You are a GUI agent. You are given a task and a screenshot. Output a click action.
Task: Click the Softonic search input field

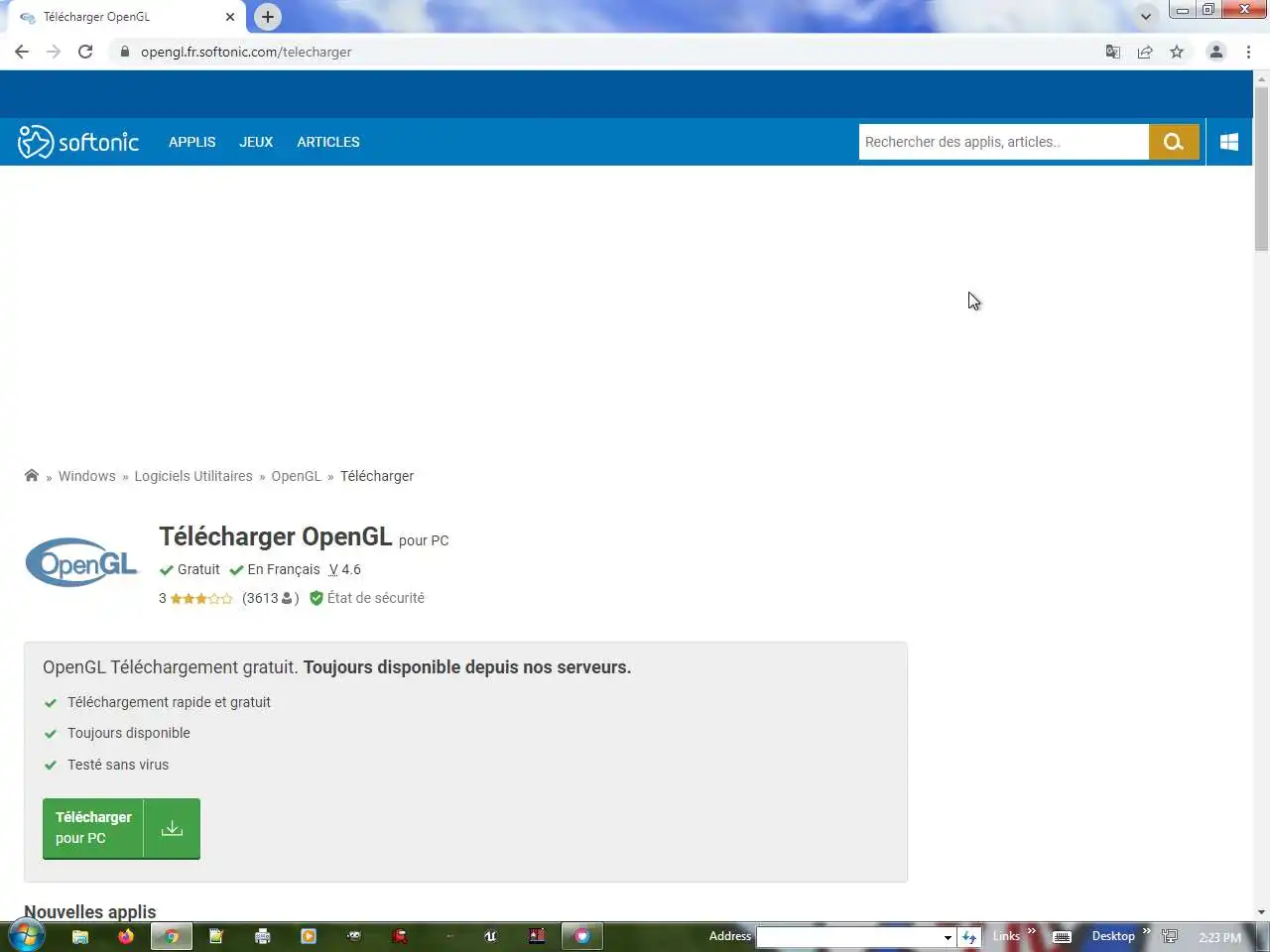[1003, 142]
